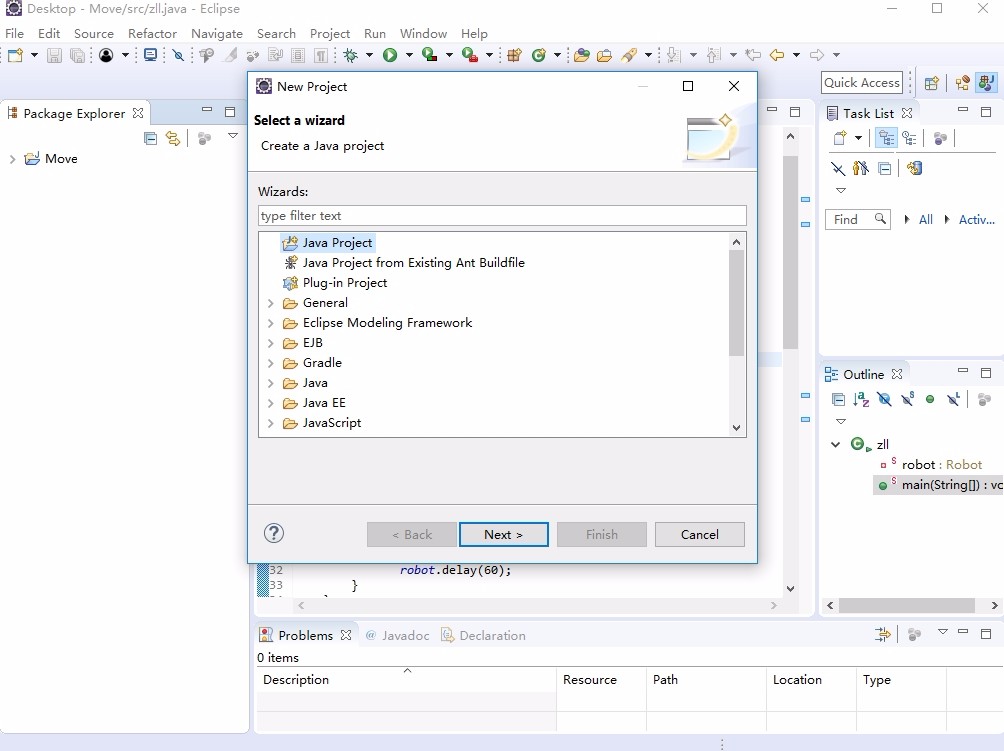
Task: Select Java Project wizard entry
Action: (327, 243)
